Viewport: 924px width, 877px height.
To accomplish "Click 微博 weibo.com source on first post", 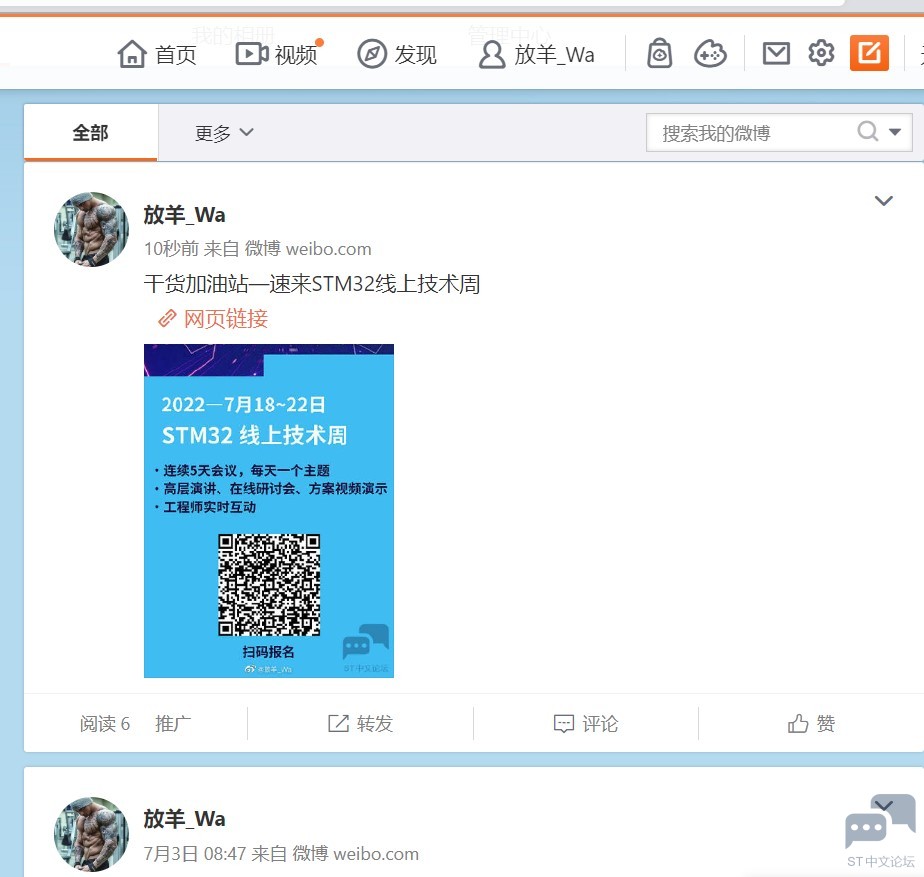I will 308,249.
